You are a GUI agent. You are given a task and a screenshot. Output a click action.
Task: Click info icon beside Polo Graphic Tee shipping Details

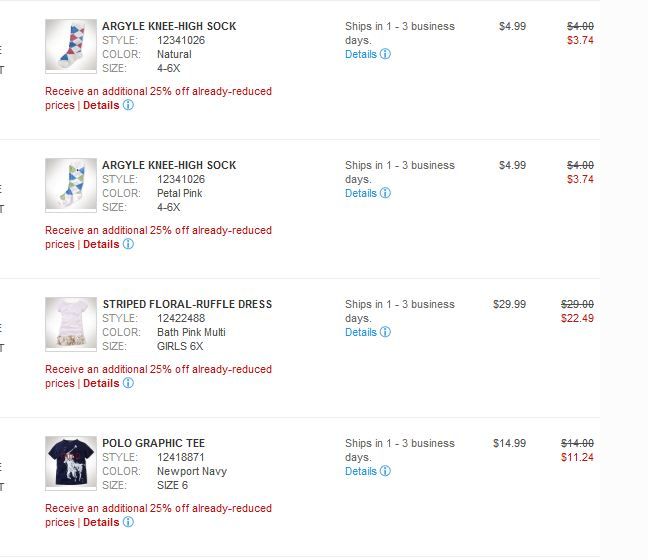[386, 471]
